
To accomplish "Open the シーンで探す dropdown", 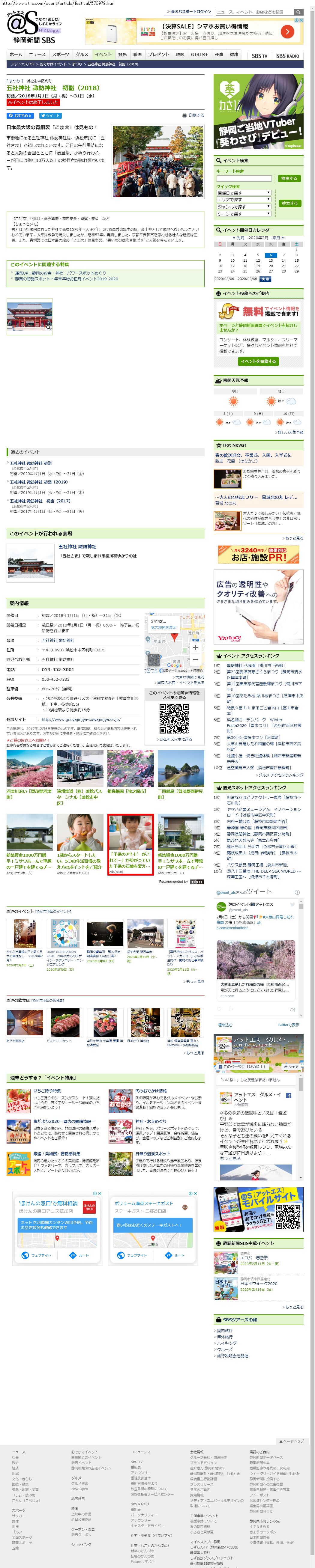I will click(x=243, y=214).
